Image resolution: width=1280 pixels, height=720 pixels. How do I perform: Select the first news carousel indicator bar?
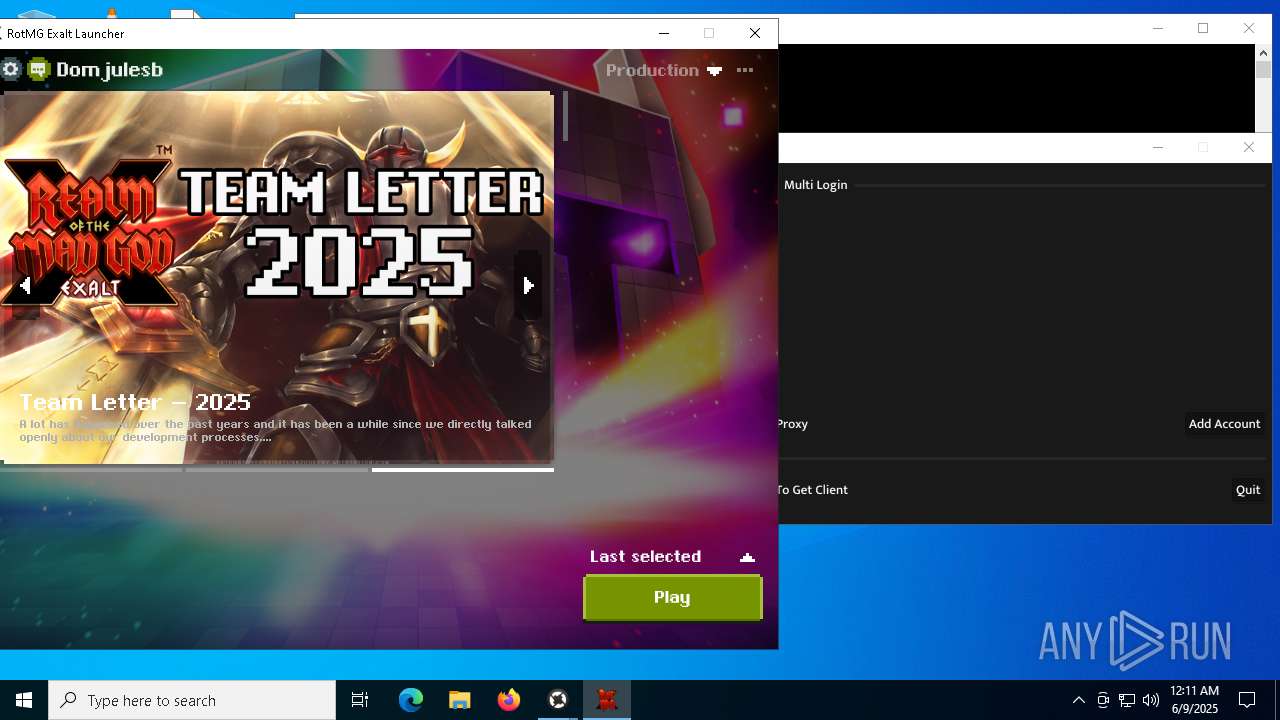coord(93,469)
